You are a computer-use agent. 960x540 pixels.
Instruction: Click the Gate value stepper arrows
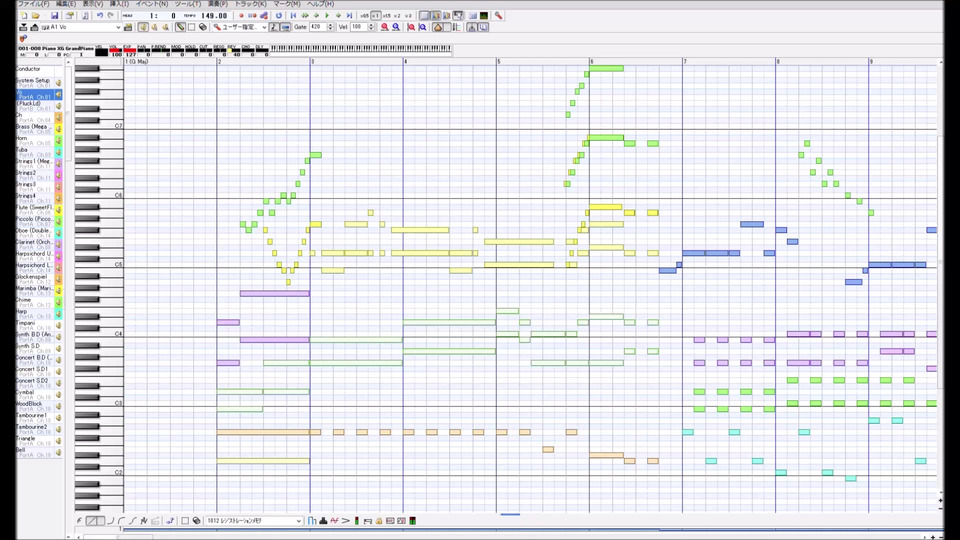330,27
